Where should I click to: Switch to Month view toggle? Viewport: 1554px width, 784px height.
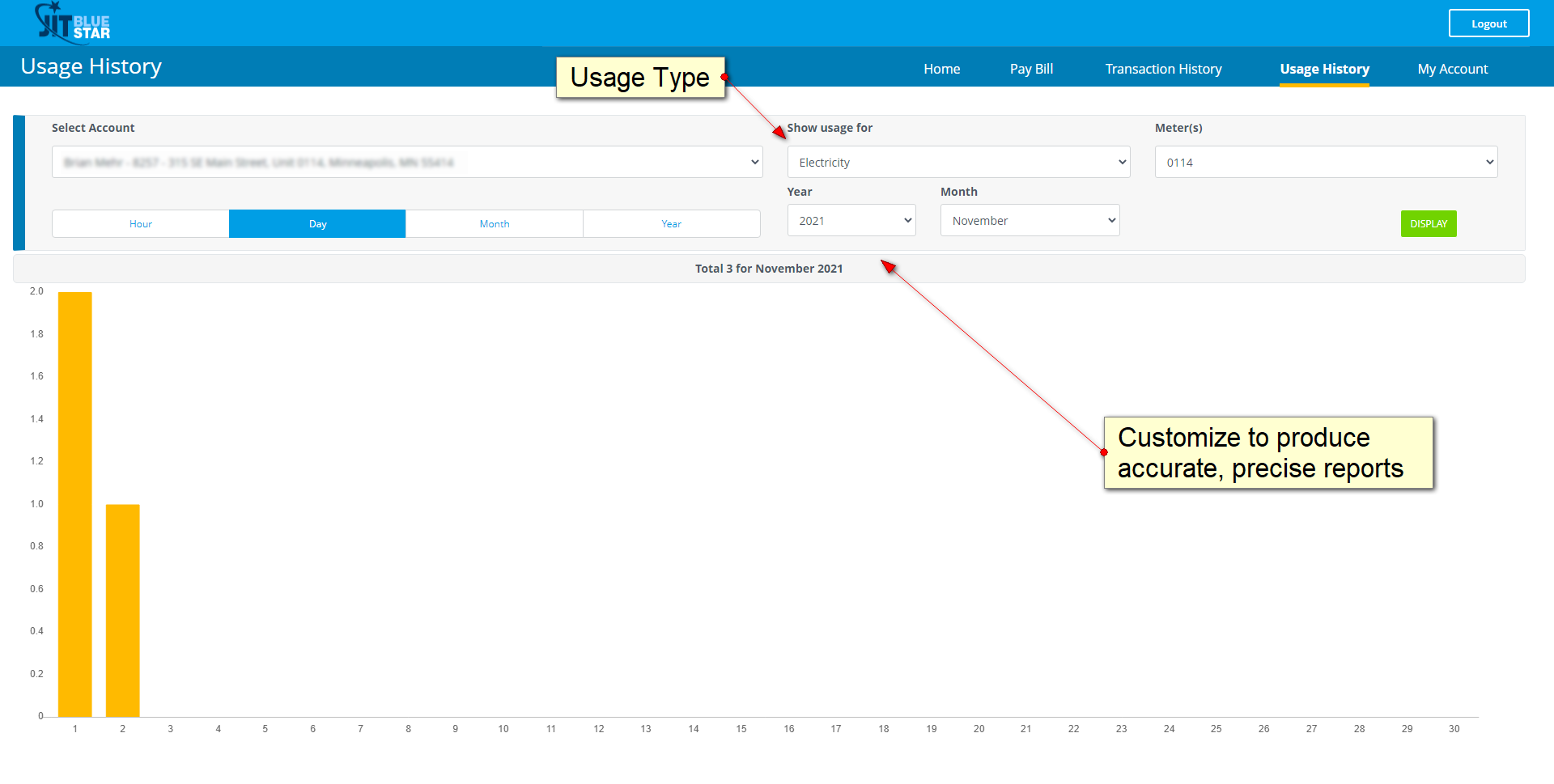[x=494, y=224]
